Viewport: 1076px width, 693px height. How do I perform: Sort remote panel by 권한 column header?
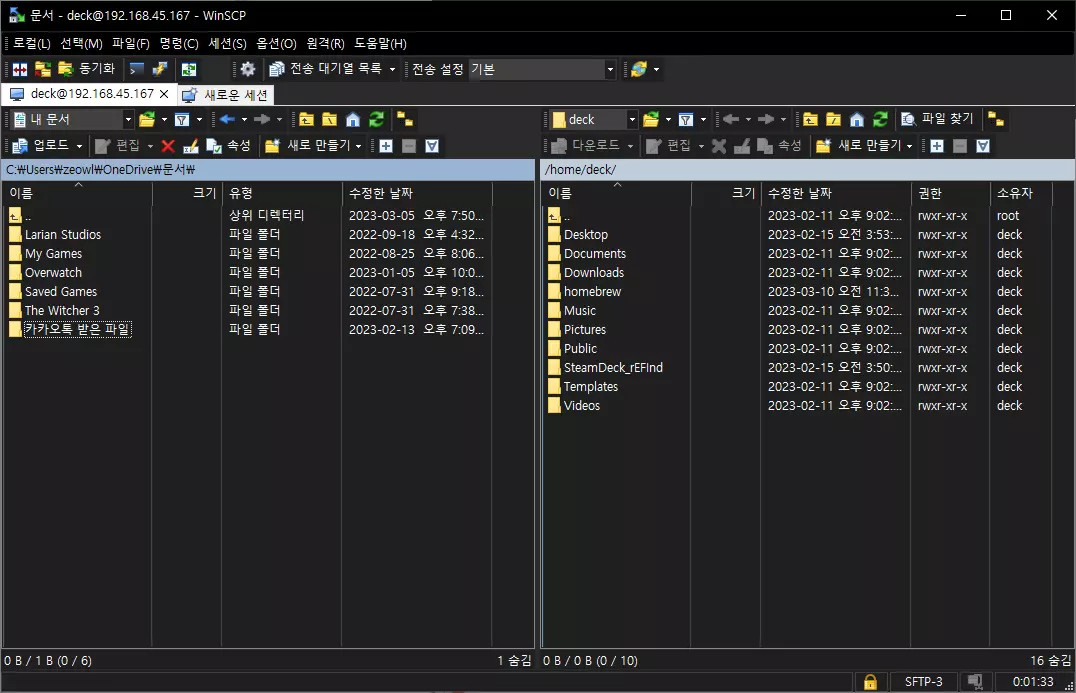coord(950,193)
